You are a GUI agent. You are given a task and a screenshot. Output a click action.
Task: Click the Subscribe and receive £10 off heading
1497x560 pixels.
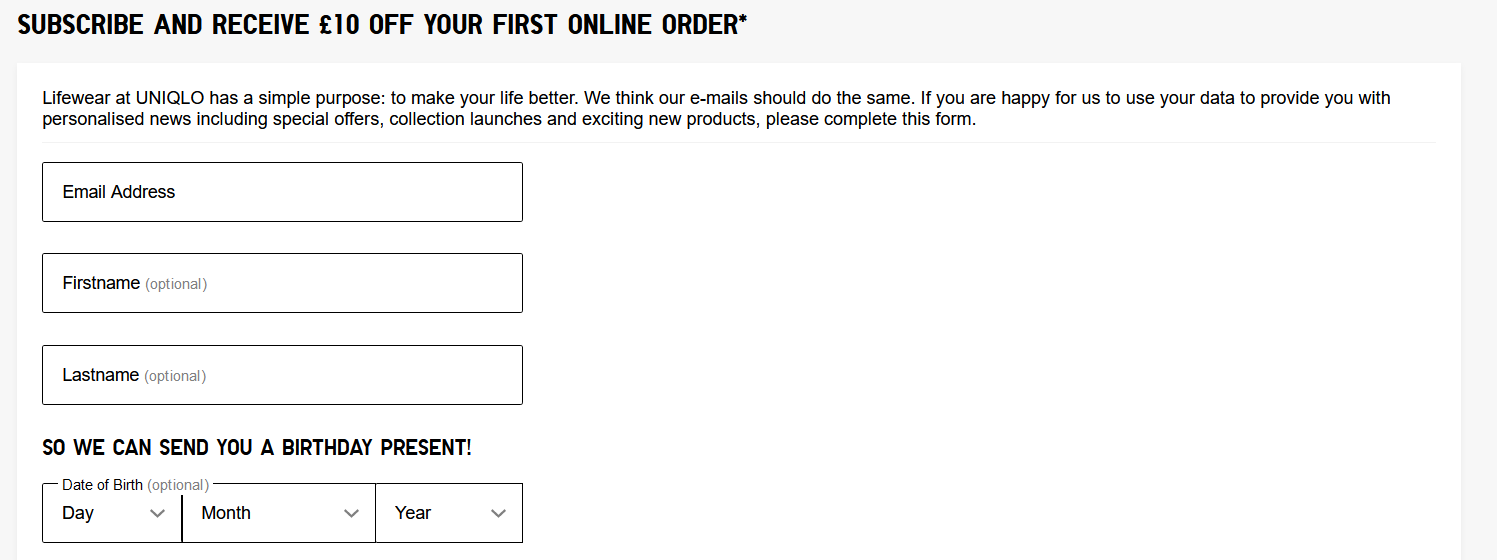[382, 25]
